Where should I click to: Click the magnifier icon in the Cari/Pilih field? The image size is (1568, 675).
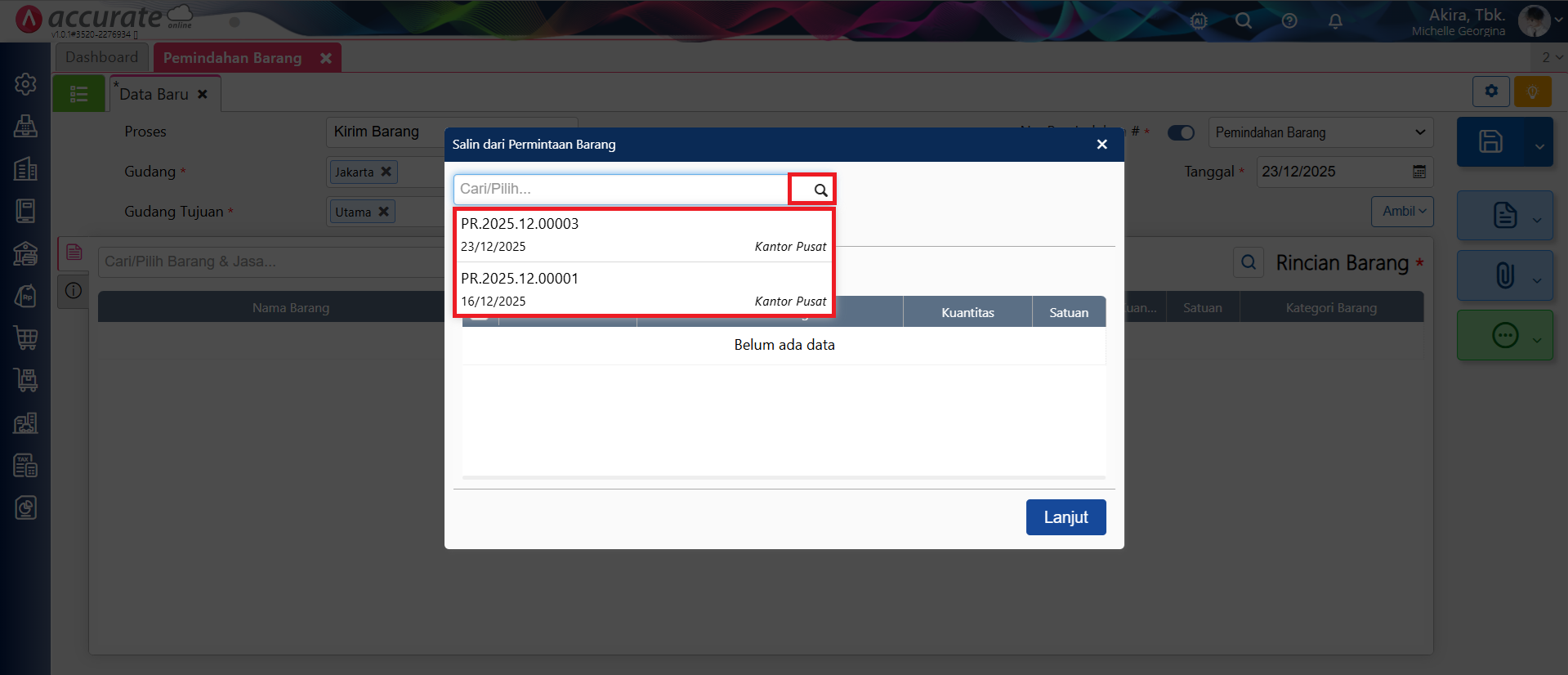[820, 190]
